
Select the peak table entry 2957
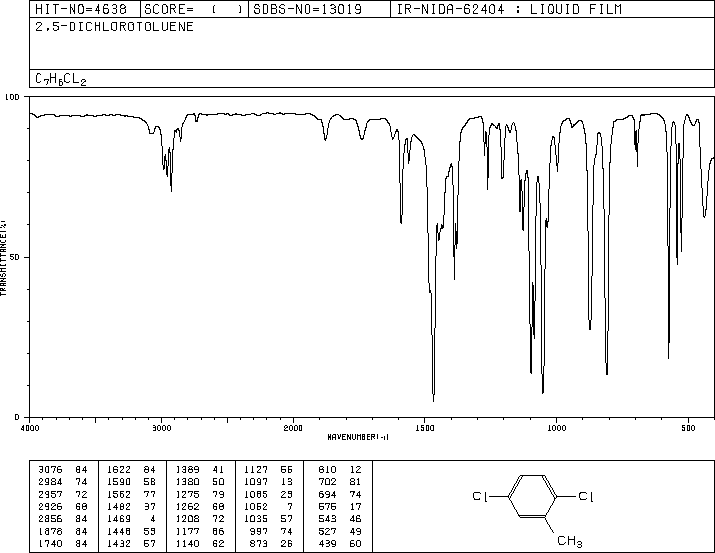pos(50,494)
